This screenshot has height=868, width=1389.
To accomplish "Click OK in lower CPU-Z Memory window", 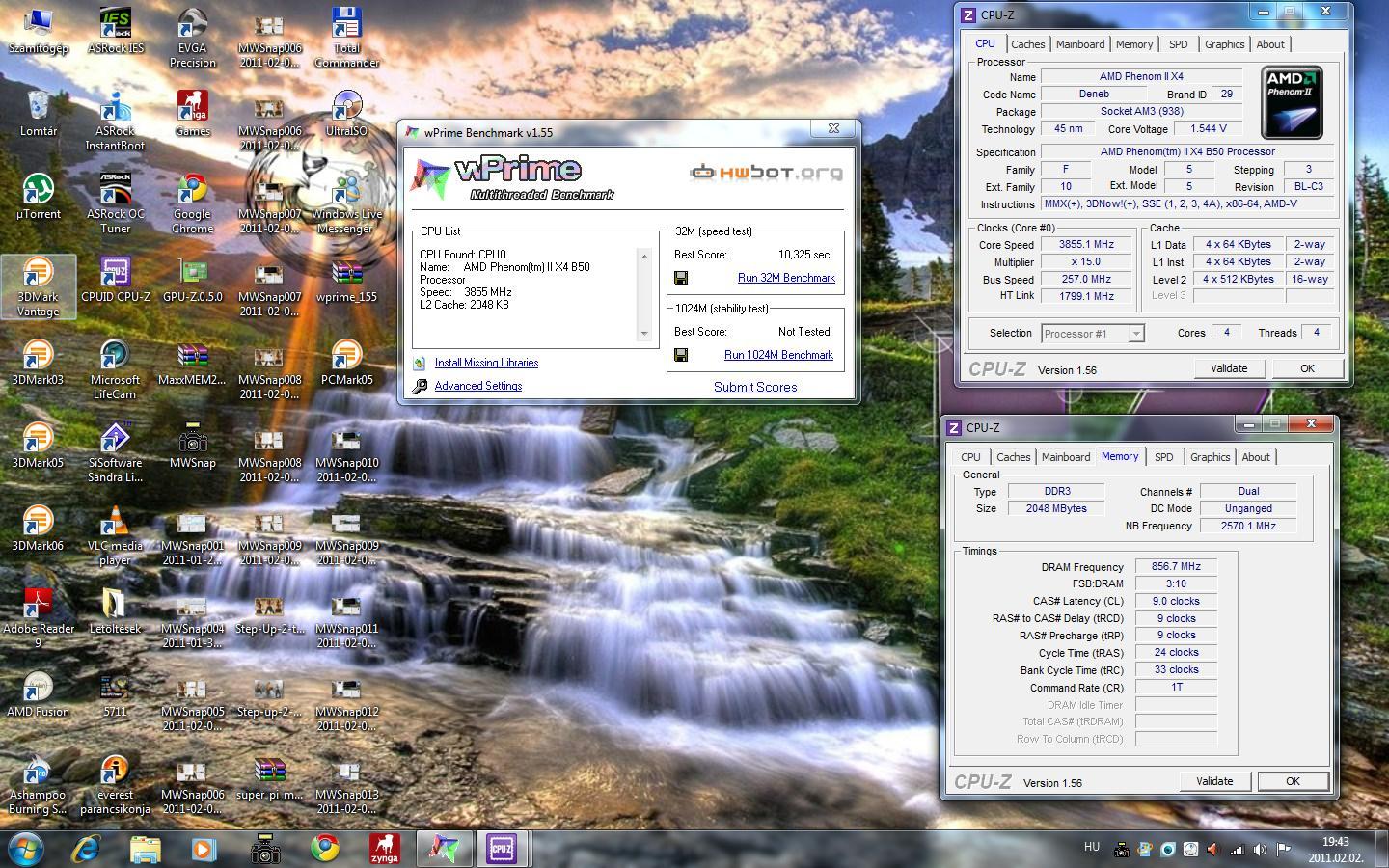I will click(x=1293, y=781).
